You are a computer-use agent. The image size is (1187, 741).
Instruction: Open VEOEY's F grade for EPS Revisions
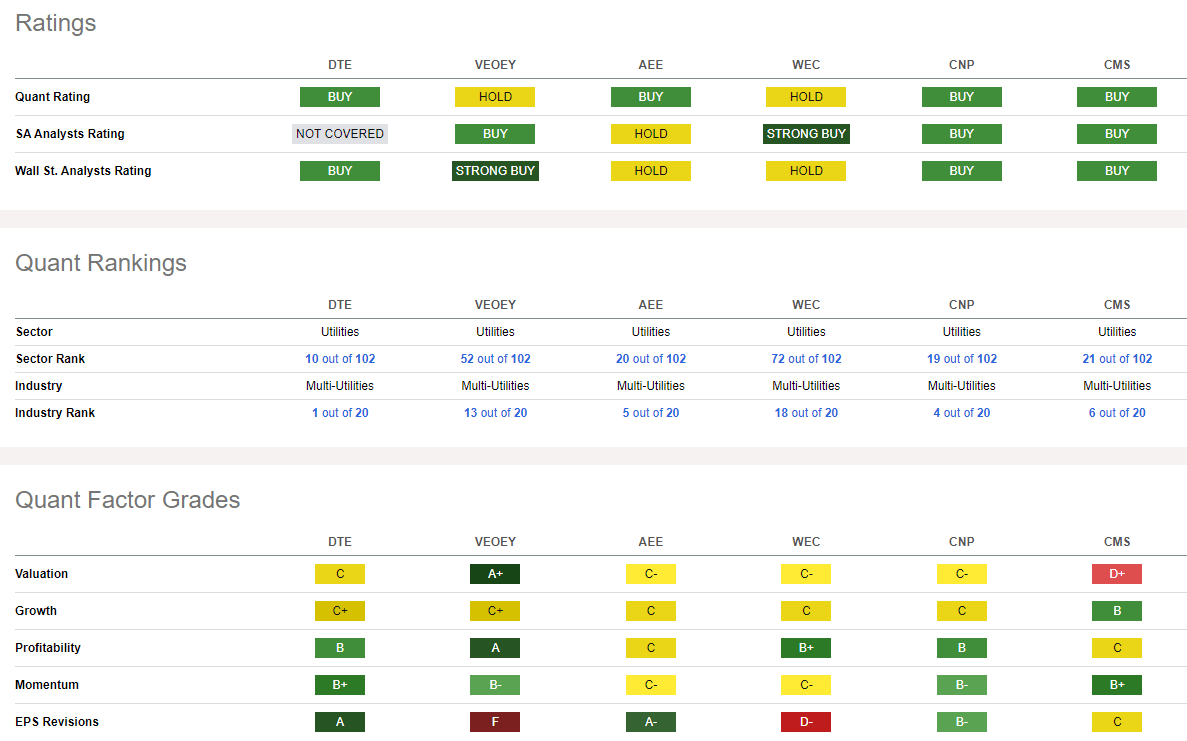(x=495, y=722)
